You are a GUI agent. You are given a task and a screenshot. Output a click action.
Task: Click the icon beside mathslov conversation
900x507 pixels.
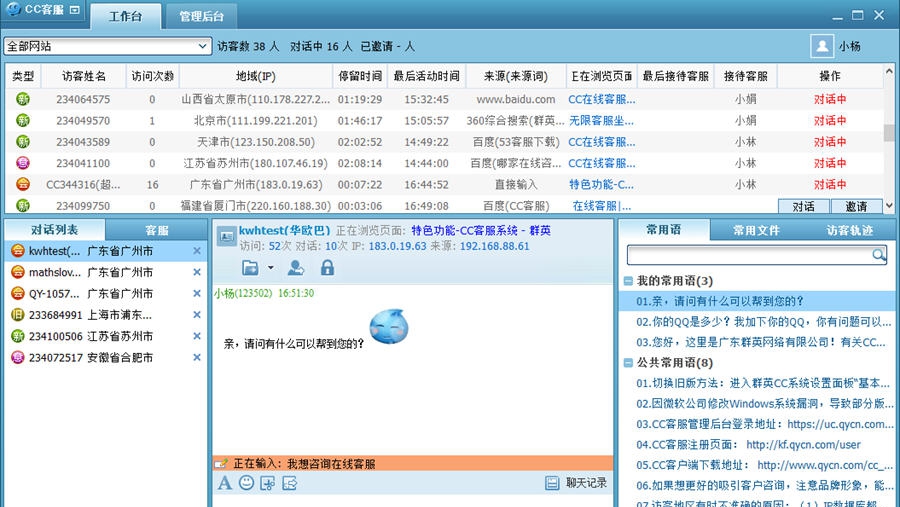(18, 272)
